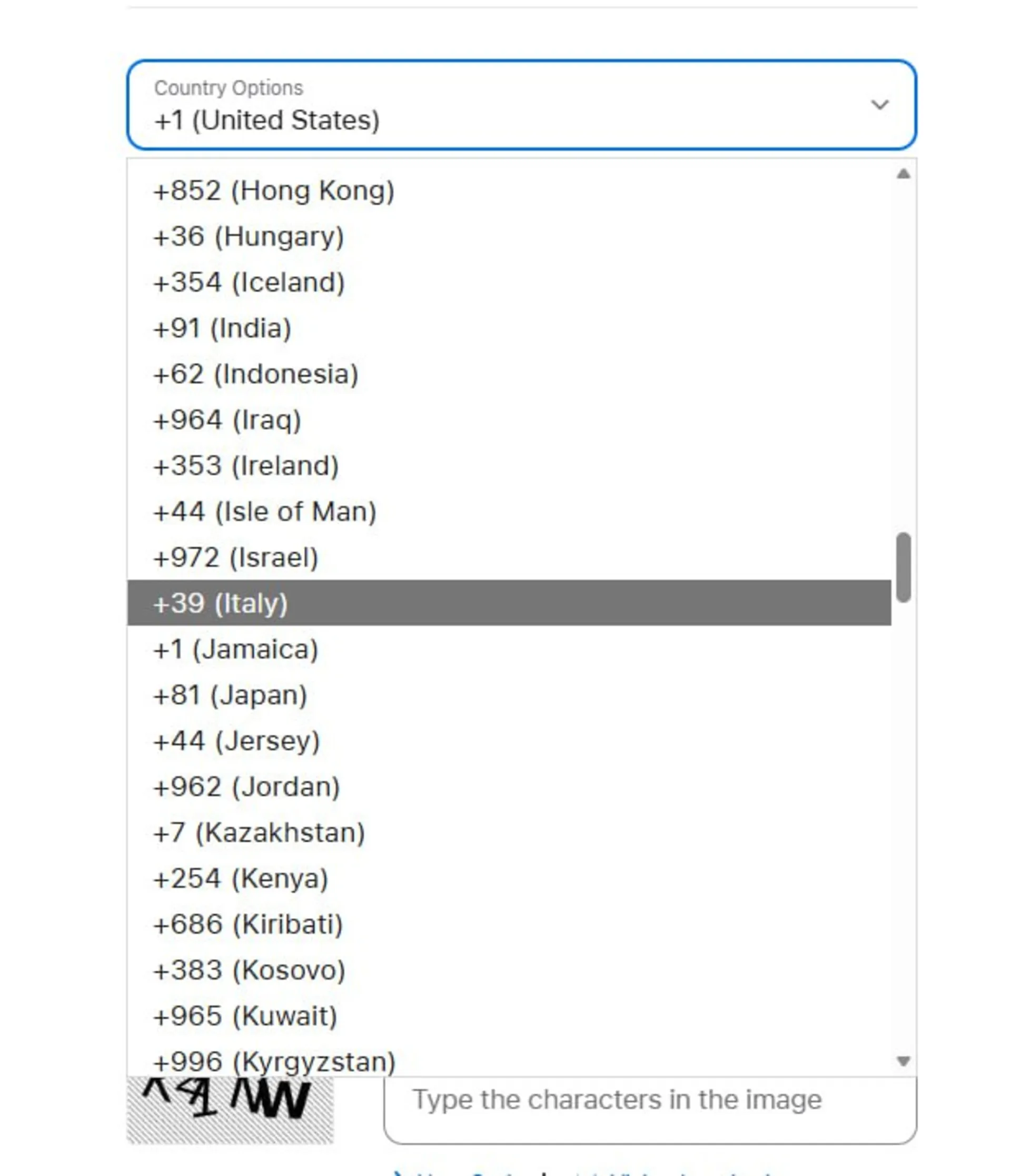This screenshot has height=1176, width=1011.
Task: Choose +354 (Iceland) from list
Action: [249, 283]
